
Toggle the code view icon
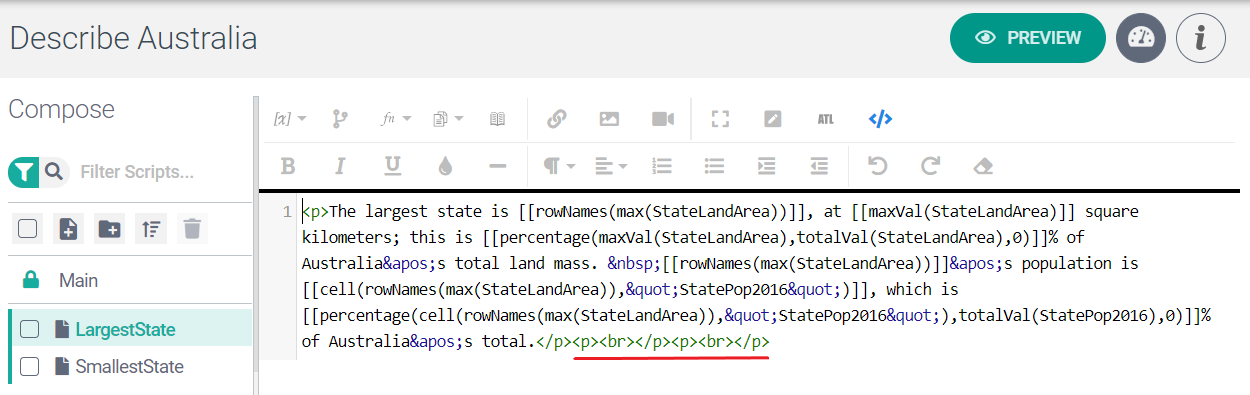tap(880, 119)
